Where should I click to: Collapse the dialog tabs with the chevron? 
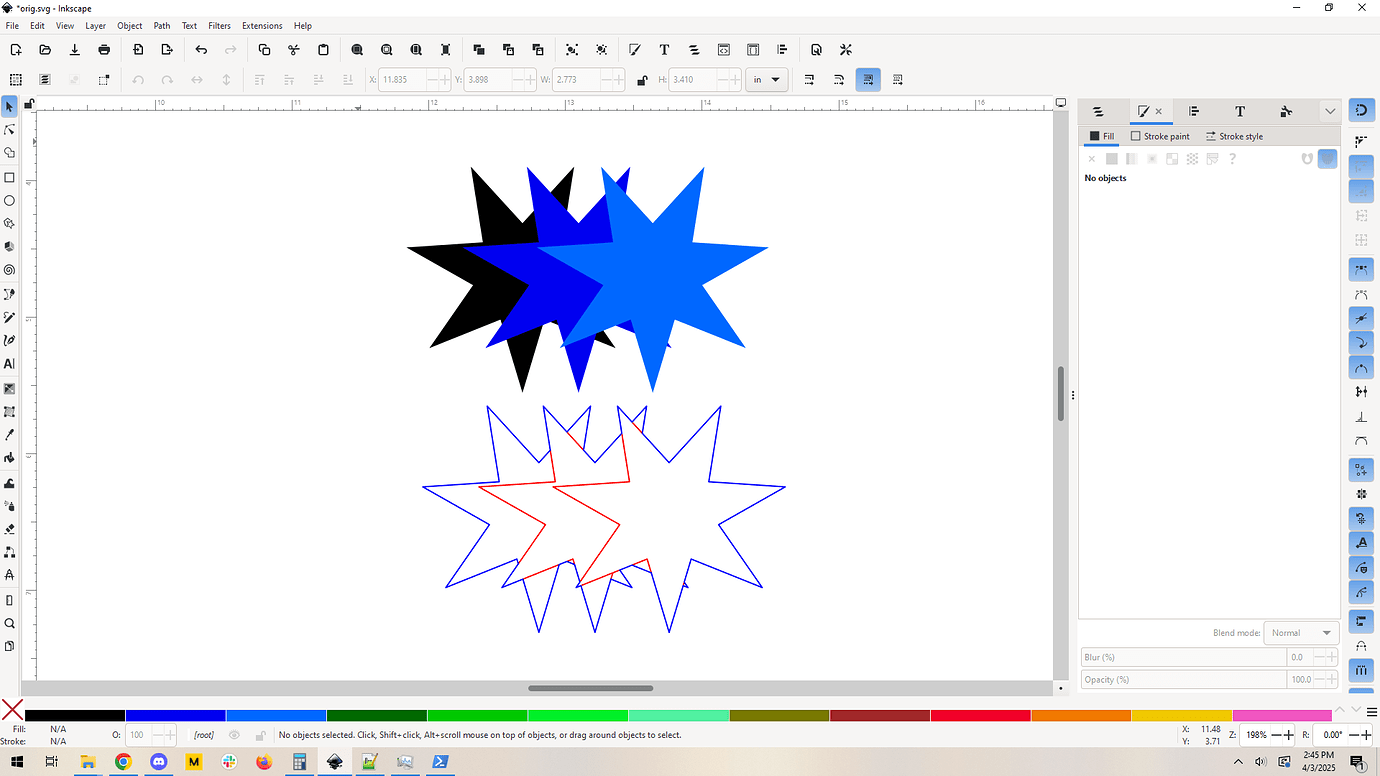(1330, 111)
